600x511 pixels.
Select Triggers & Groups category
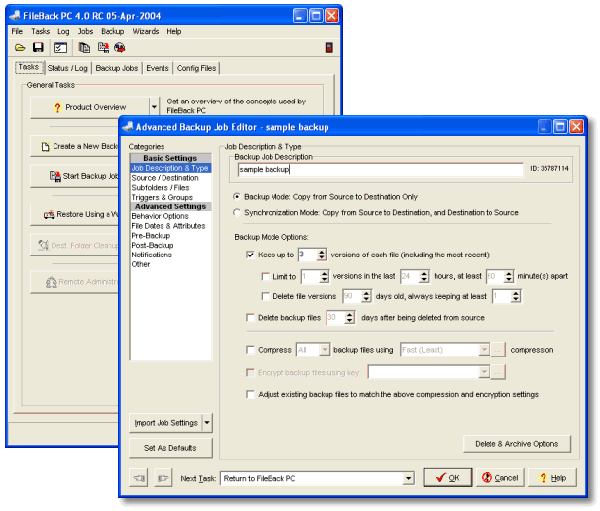(x=171, y=198)
